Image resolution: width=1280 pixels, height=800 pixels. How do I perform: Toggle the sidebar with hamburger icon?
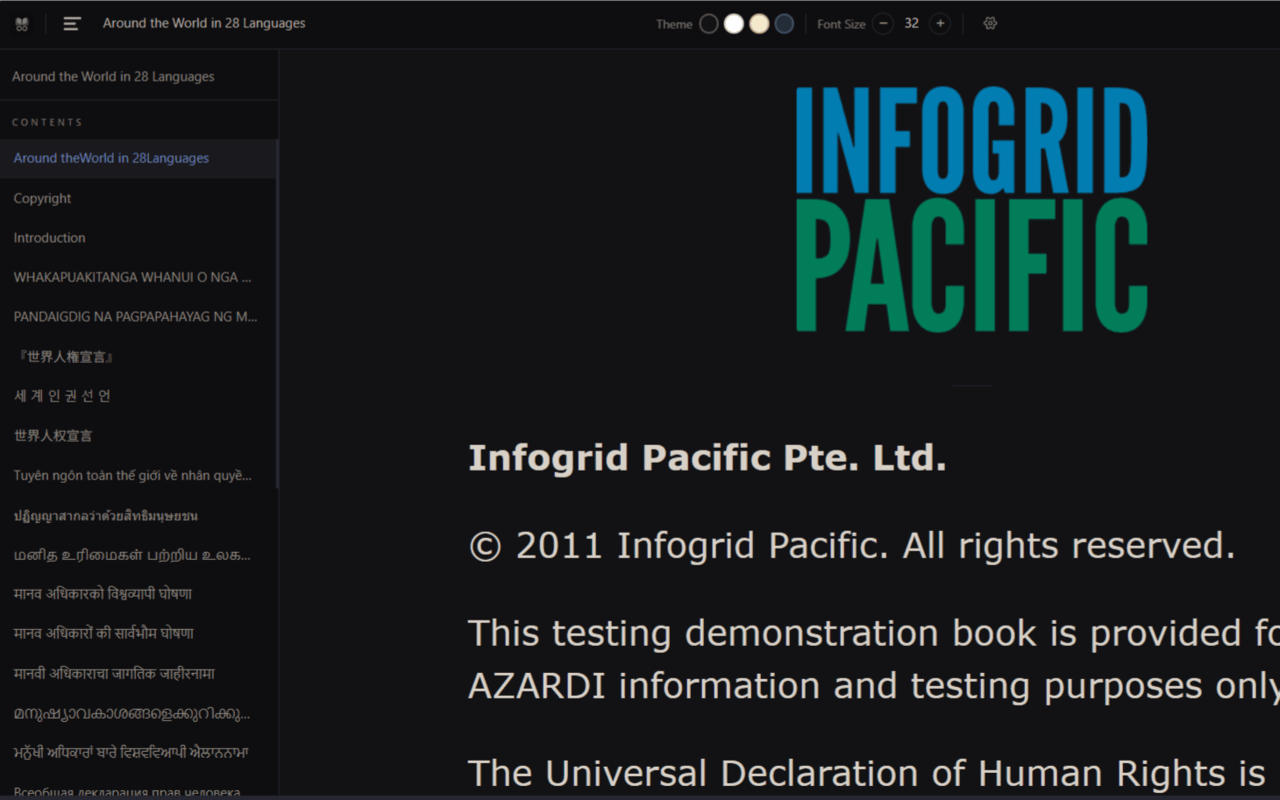point(71,23)
